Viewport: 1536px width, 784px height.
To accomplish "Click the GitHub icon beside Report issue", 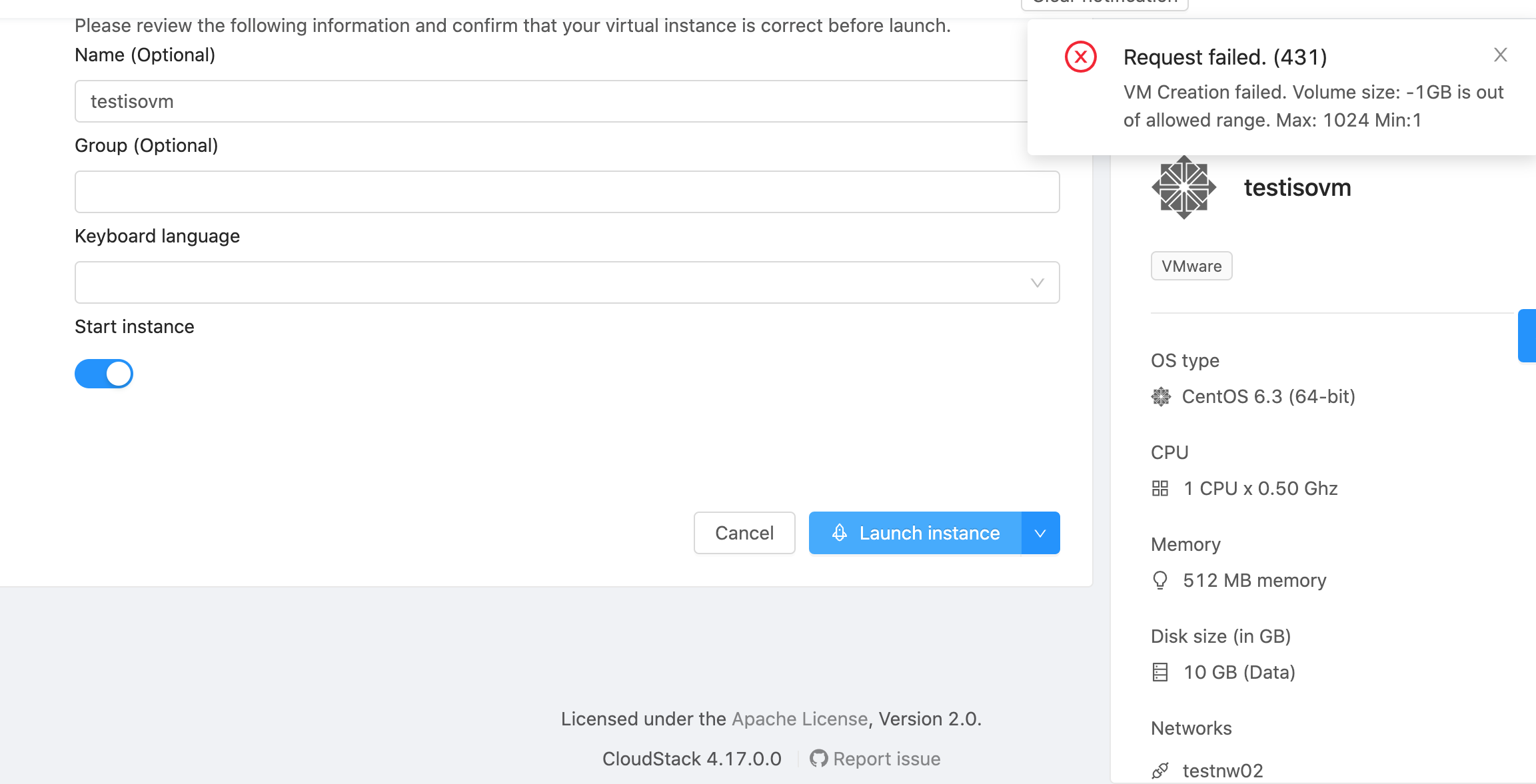I will click(818, 759).
